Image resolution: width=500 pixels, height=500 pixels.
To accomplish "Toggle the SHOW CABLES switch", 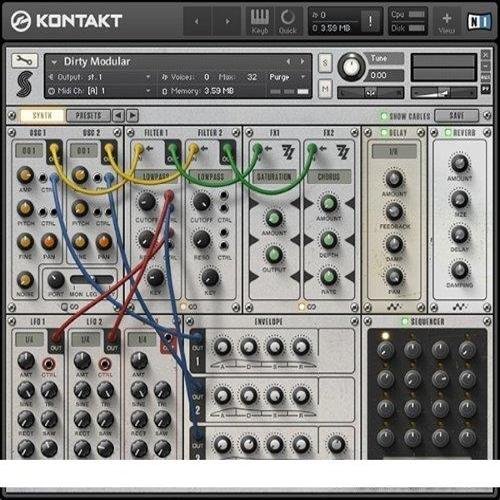I will (383, 116).
